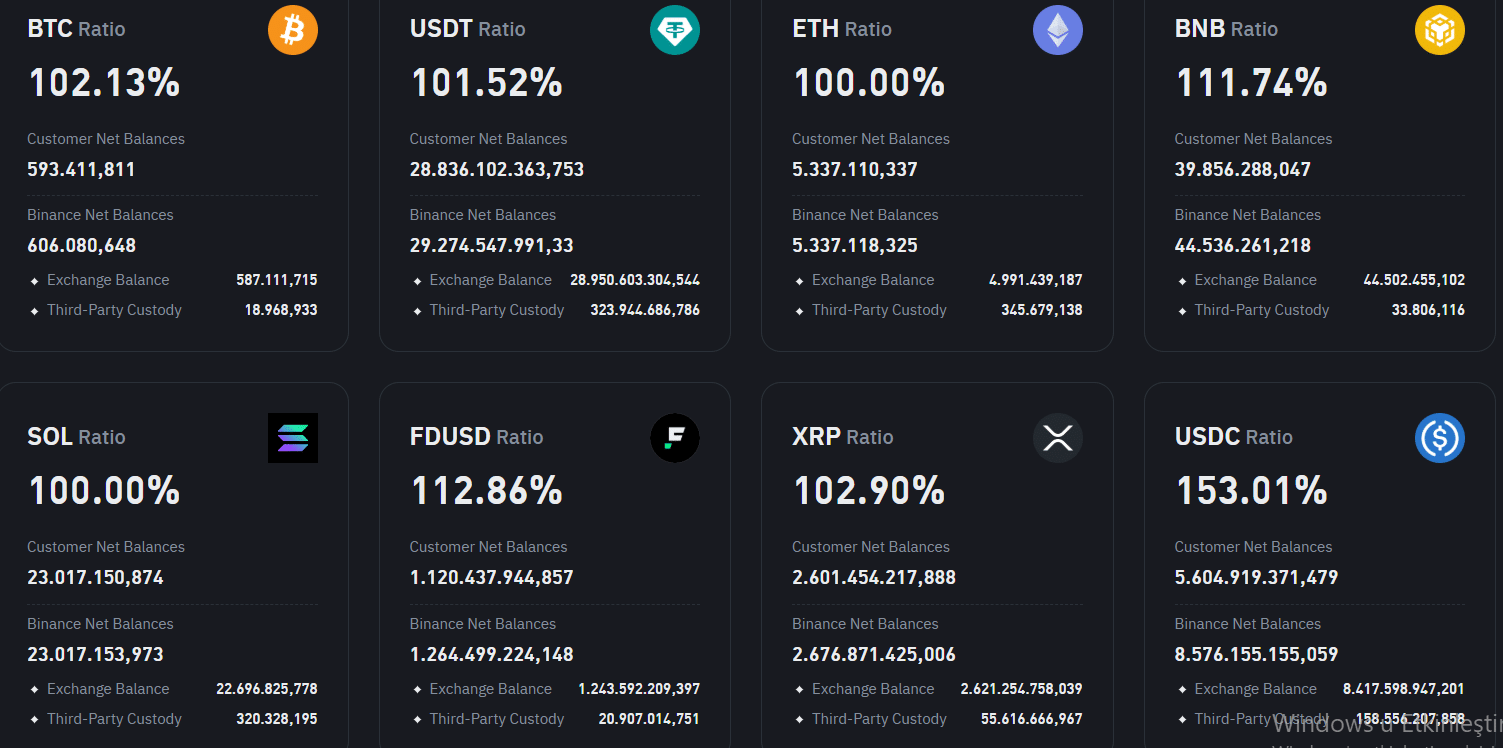Image resolution: width=1503 pixels, height=748 pixels.
Task: Click the green Tether USDT icon
Action: [675, 30]
